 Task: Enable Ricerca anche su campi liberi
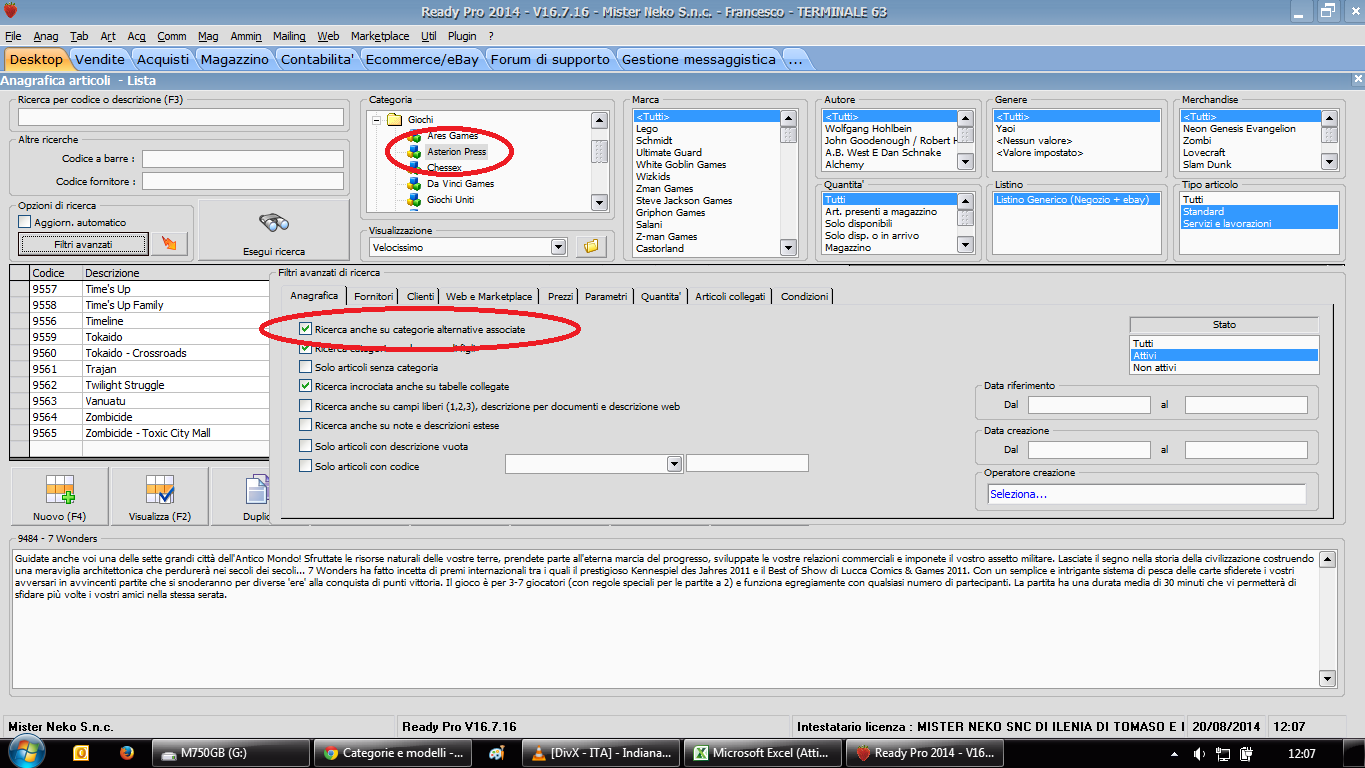tap(306, 406)
